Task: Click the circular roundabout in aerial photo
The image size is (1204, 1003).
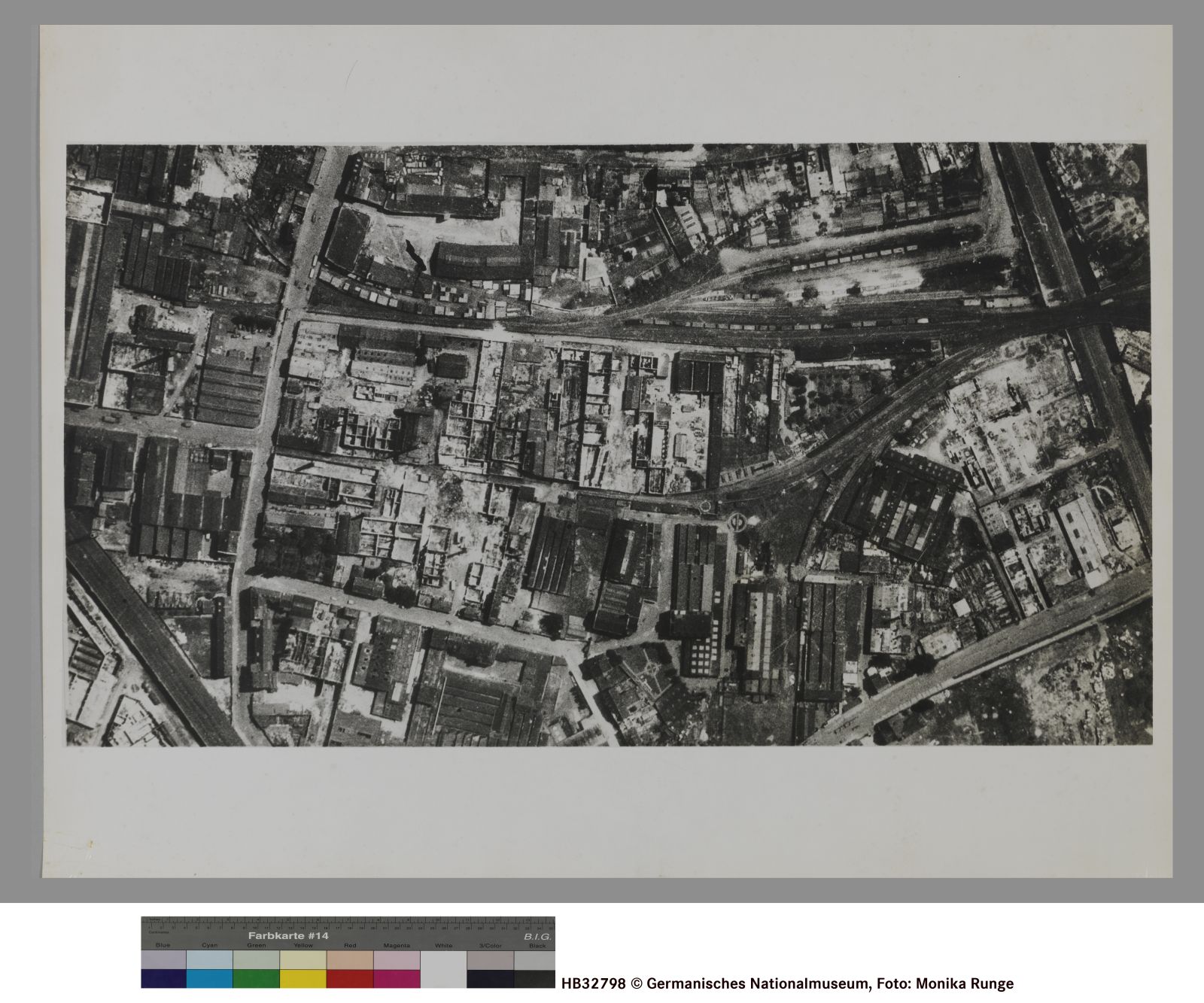Action: [x=737, y=521]
